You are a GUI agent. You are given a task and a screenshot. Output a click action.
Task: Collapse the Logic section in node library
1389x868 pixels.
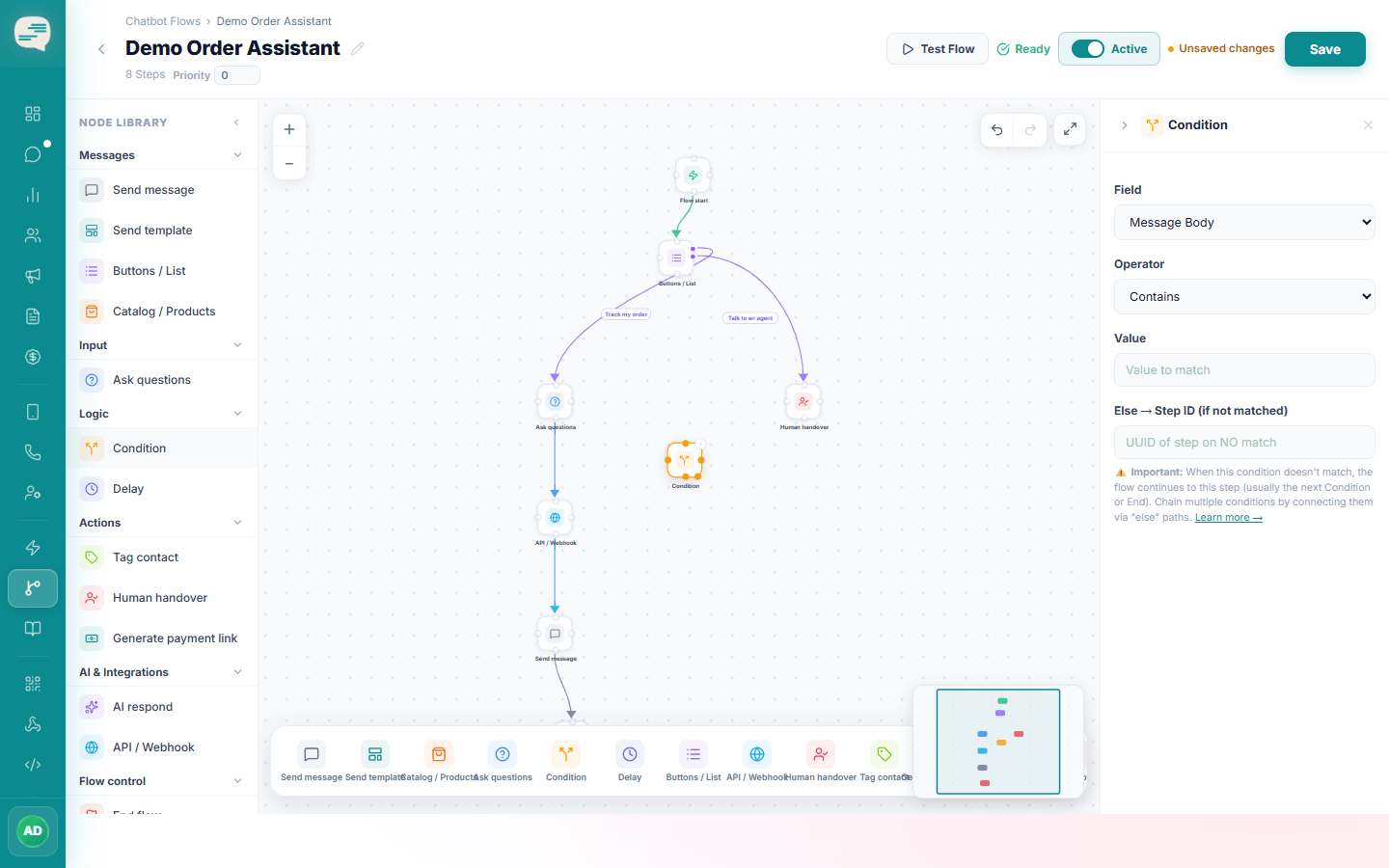click(237, 414)
